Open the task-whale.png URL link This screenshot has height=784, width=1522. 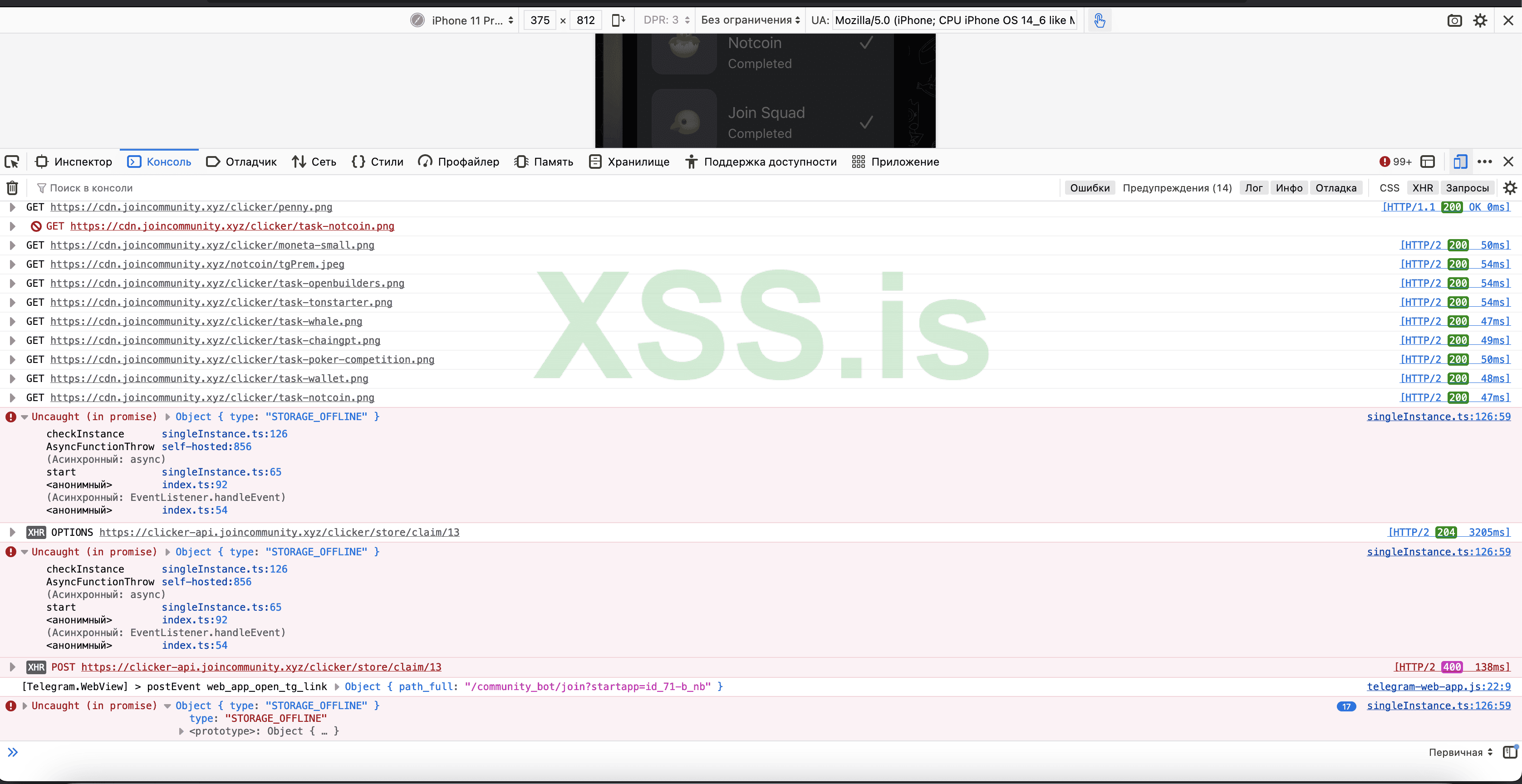[x=206, y=321]
